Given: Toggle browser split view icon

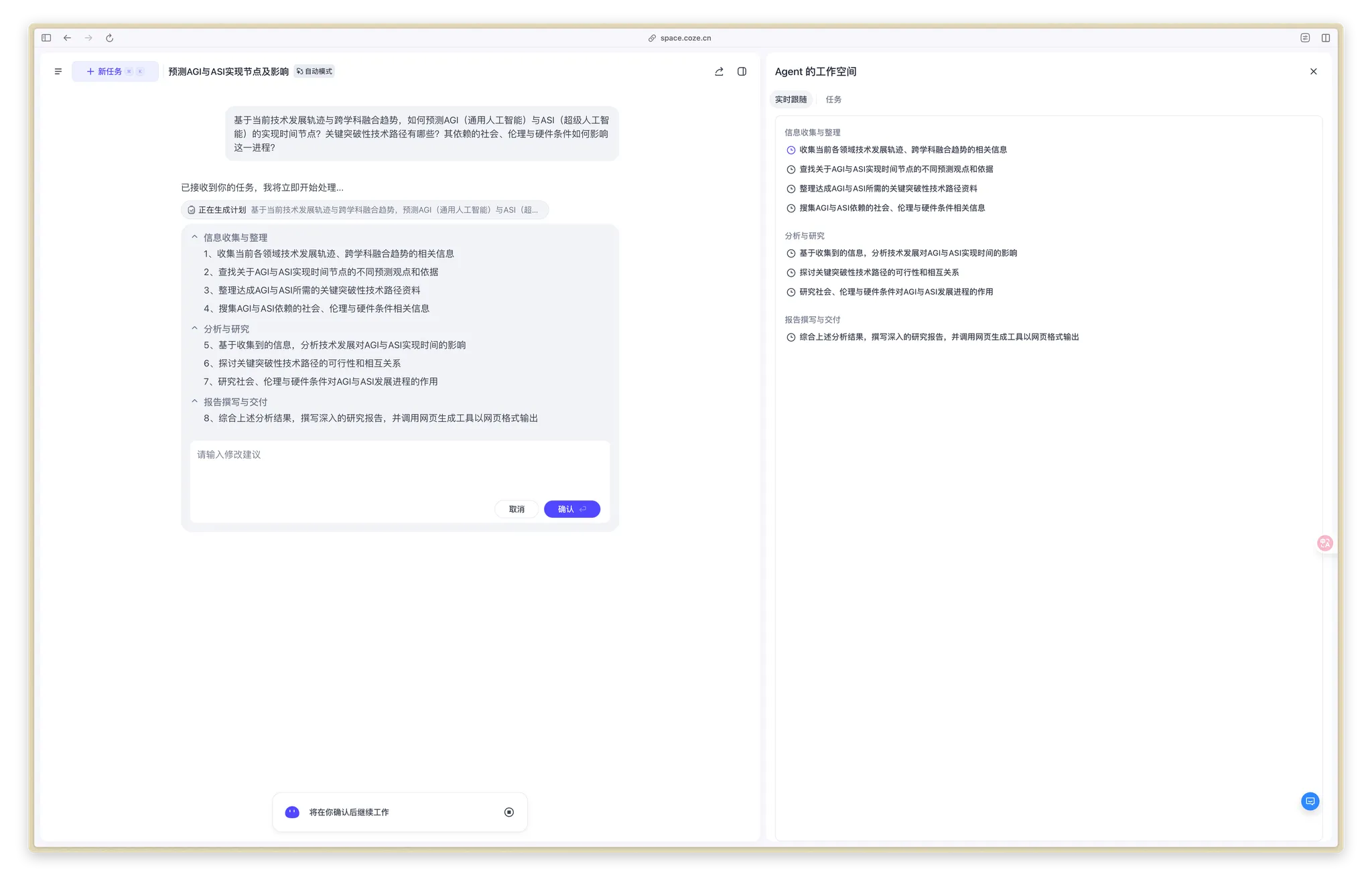Looking at the screenshot, I should (x=1325, y=38).
